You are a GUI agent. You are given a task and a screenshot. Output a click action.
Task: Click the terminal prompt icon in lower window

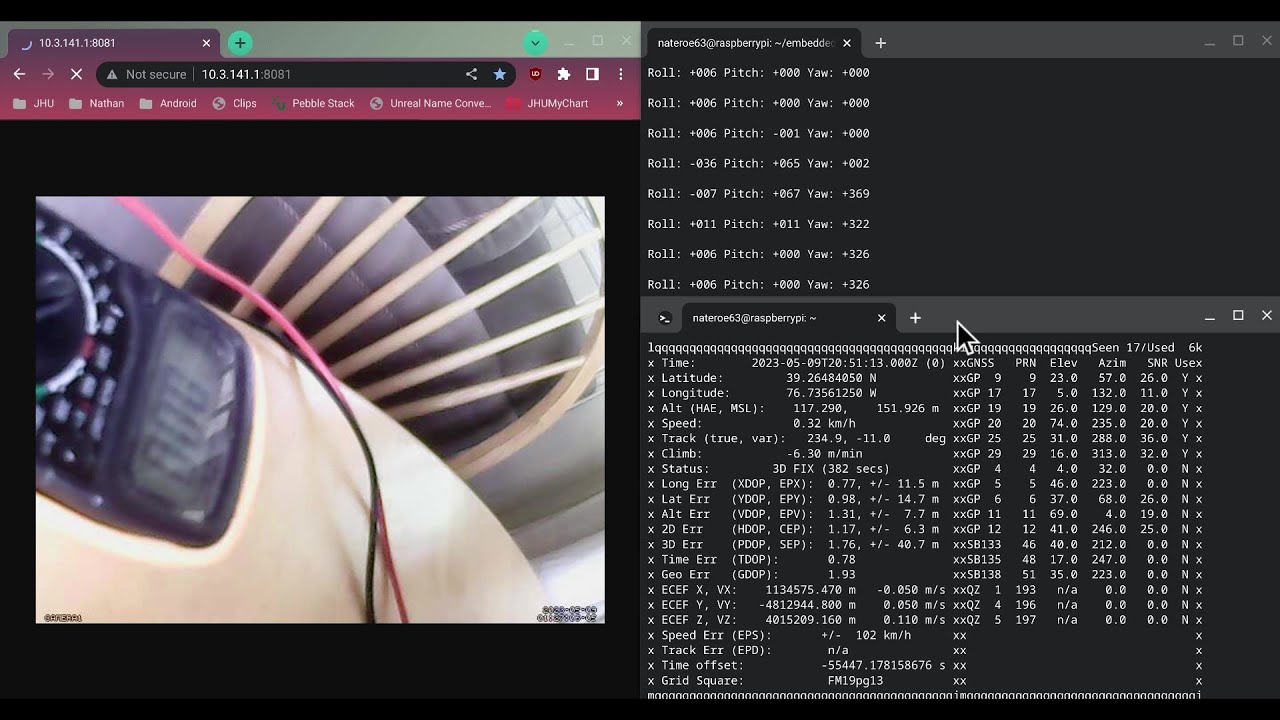(x=664, y=318)
